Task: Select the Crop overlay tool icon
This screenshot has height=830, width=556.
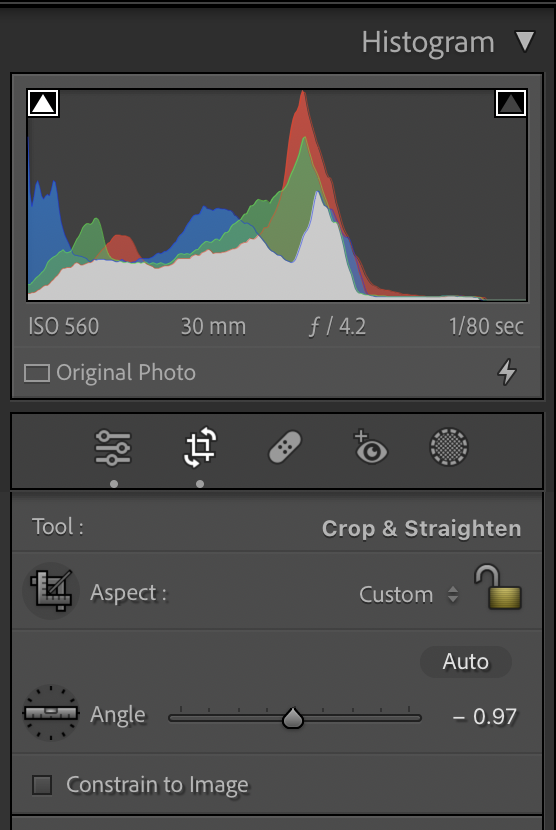Action: tap(200, 448)
